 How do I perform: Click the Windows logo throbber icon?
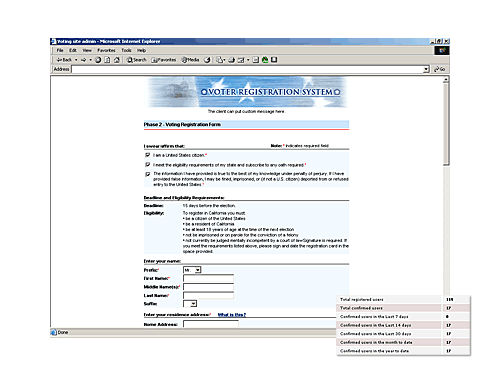point(442,50)
